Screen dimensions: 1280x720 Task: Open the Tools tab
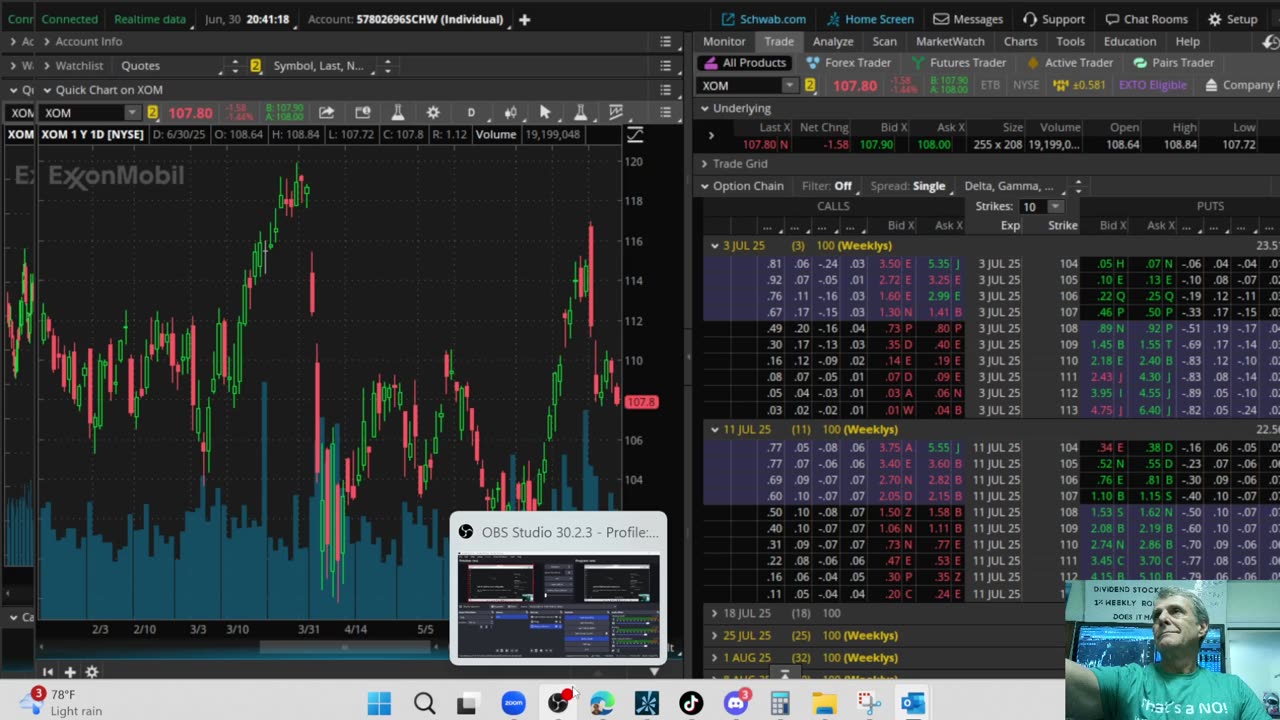[x=1071, y=42]
